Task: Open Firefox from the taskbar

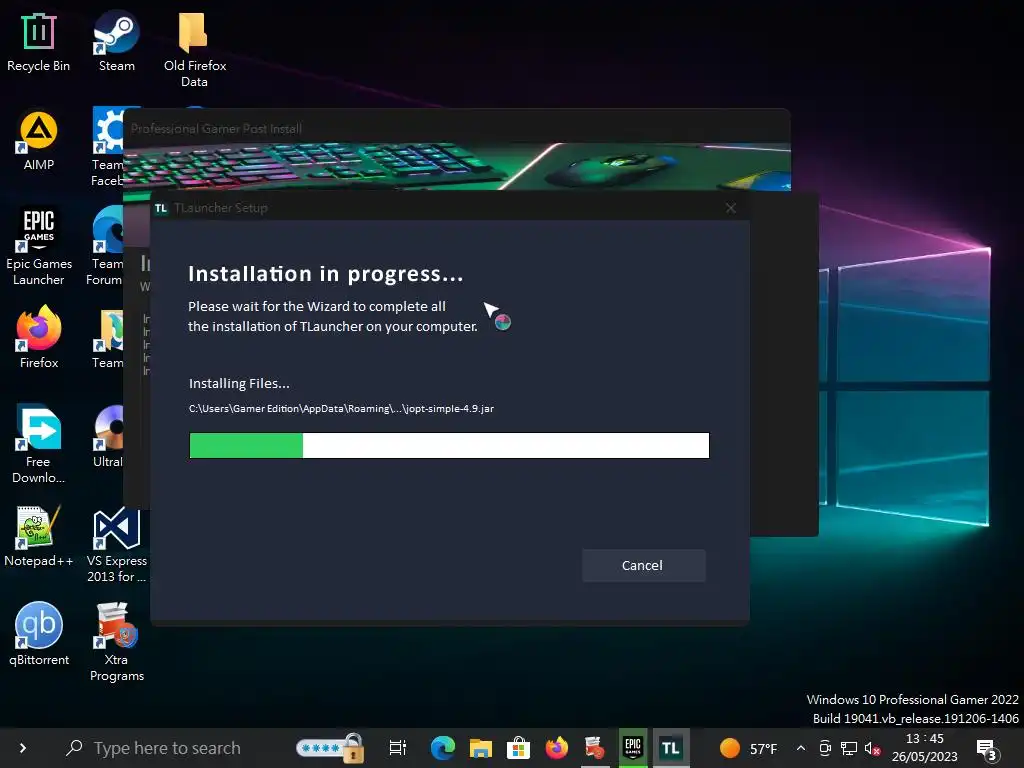Action: [x=556, y=748]
